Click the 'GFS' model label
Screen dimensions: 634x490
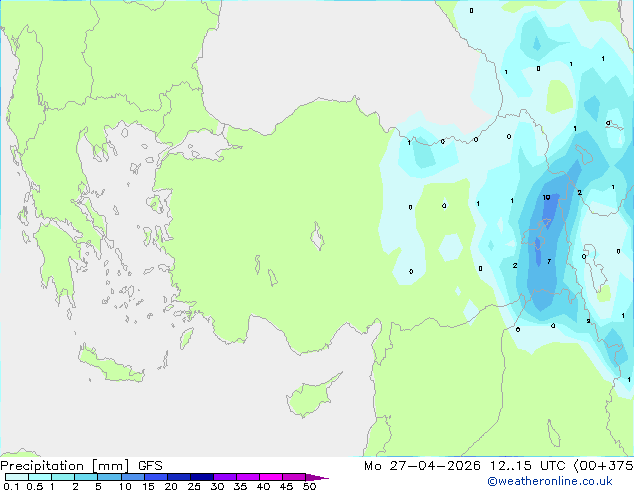click(150, 466)
